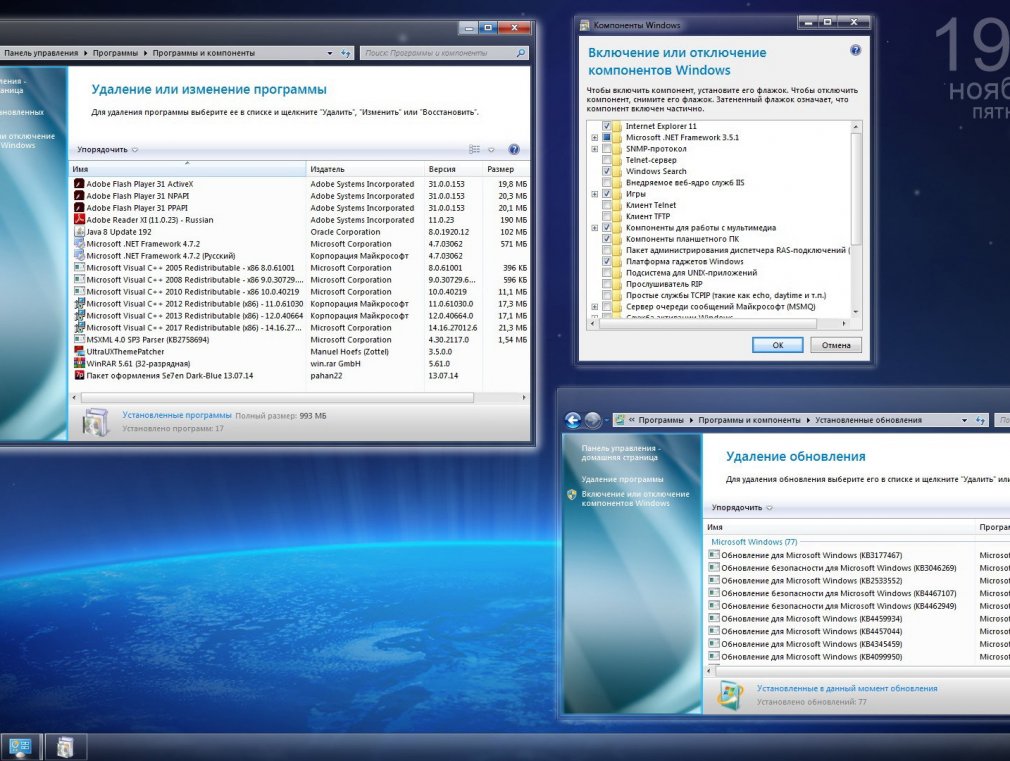Click the Programs and Features taskbar button
The height and width of the screenshot is (761, 1010).
tap(65, 747)
